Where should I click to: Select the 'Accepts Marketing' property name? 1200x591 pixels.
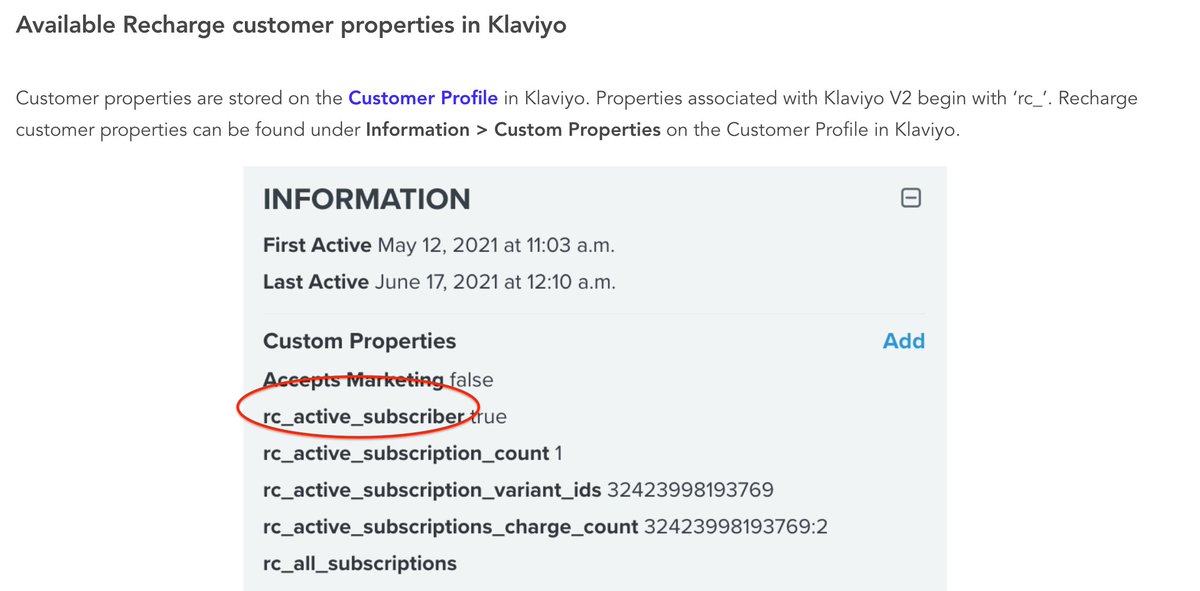tap(353, 380)
